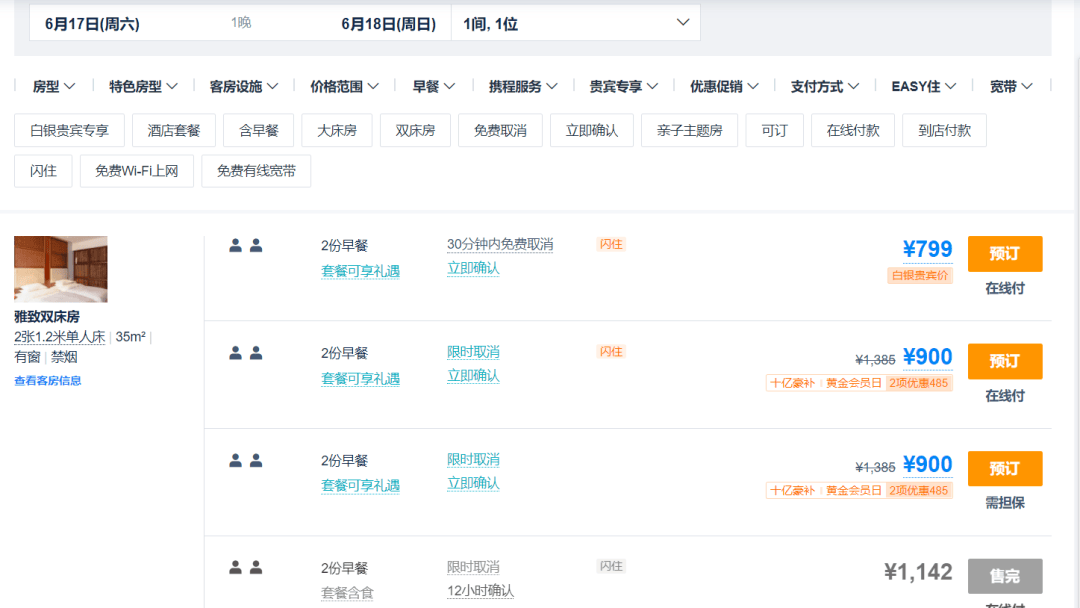Viewport: 1080px width, 608px height.
Task: Toggle the 闪住 filter tag
Action: pos(43,171)
